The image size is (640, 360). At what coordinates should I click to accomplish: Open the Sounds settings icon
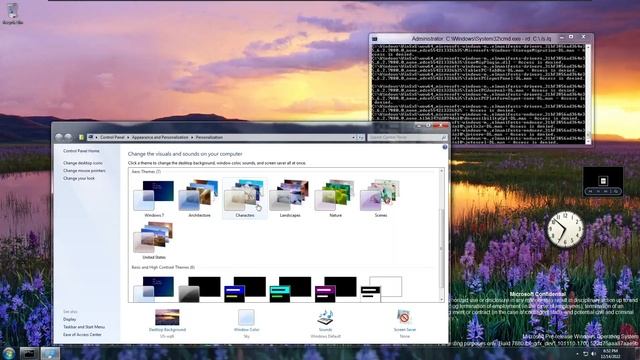click(x=325, y=318)
